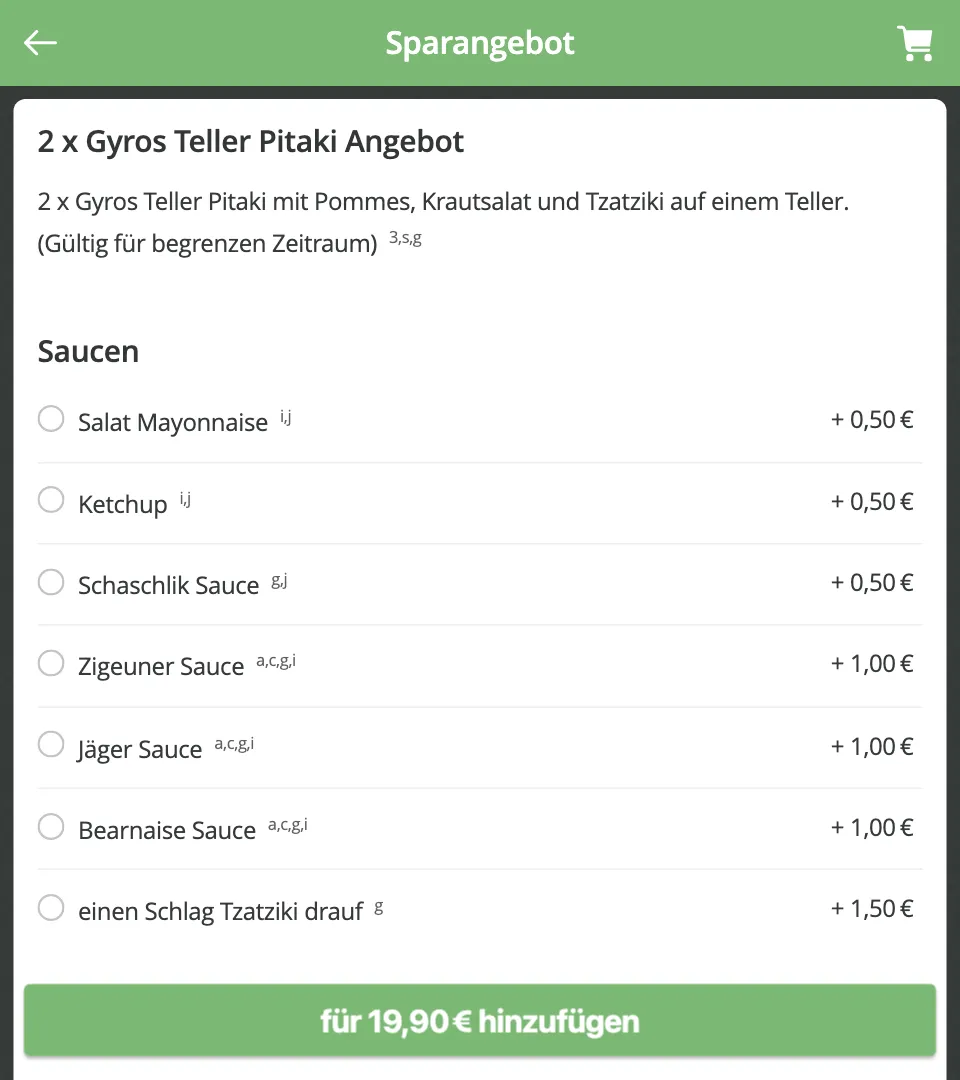Viewport: 960px width, 1080px height.
Task: Click the Salat Mayonnaise label text
Action: [x=173, y=422]
